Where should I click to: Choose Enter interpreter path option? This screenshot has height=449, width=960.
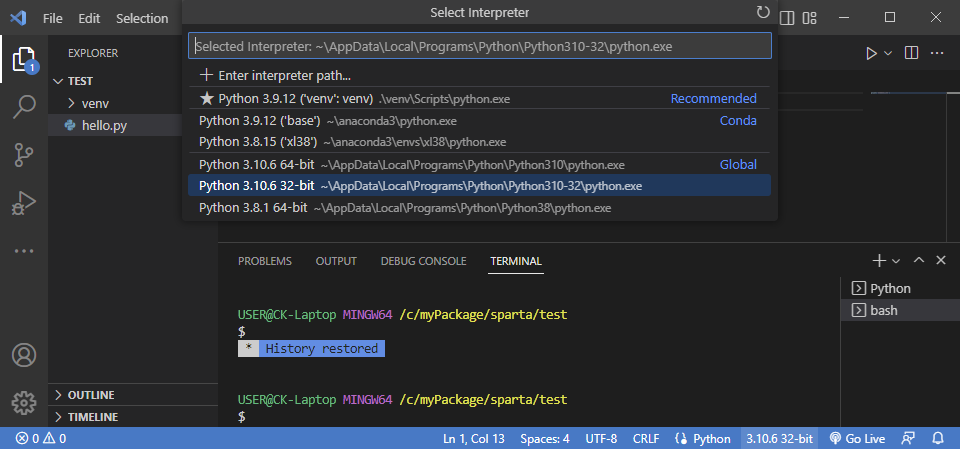479,76
